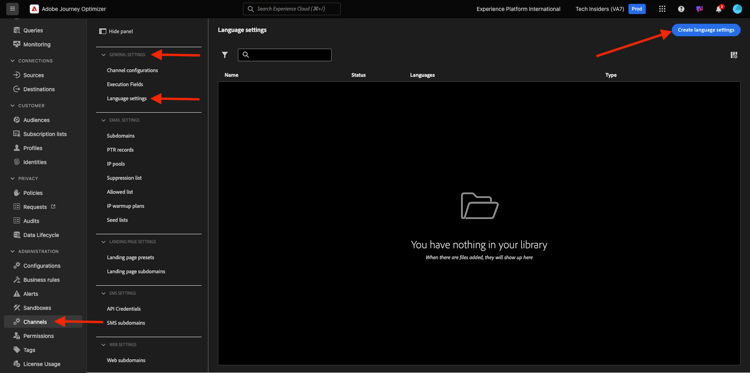
Task: Click the Queries sidebar icon
Action: click(17, 30)
